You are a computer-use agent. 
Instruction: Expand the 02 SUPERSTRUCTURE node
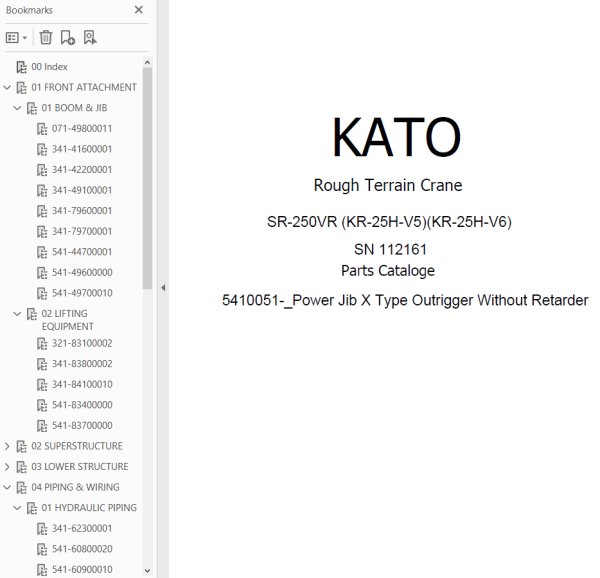pyautogui.click(x=7, y=446)
